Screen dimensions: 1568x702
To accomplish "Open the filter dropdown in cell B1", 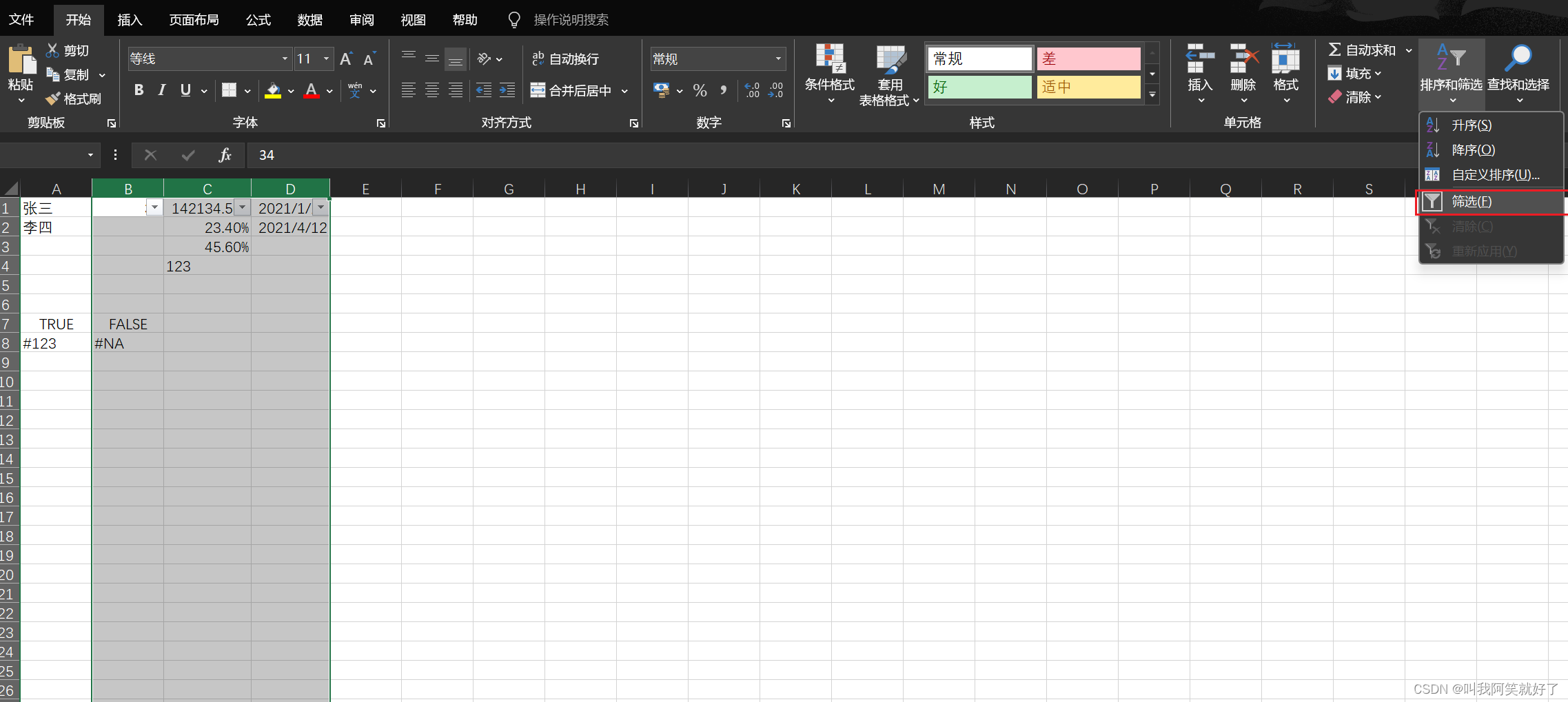I will pyautogui.click(x=155, y=207).
